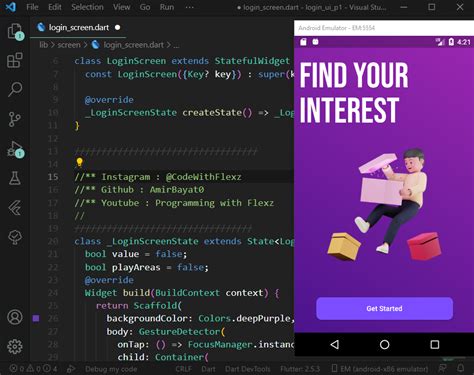Open the View menu

(121, 7)
